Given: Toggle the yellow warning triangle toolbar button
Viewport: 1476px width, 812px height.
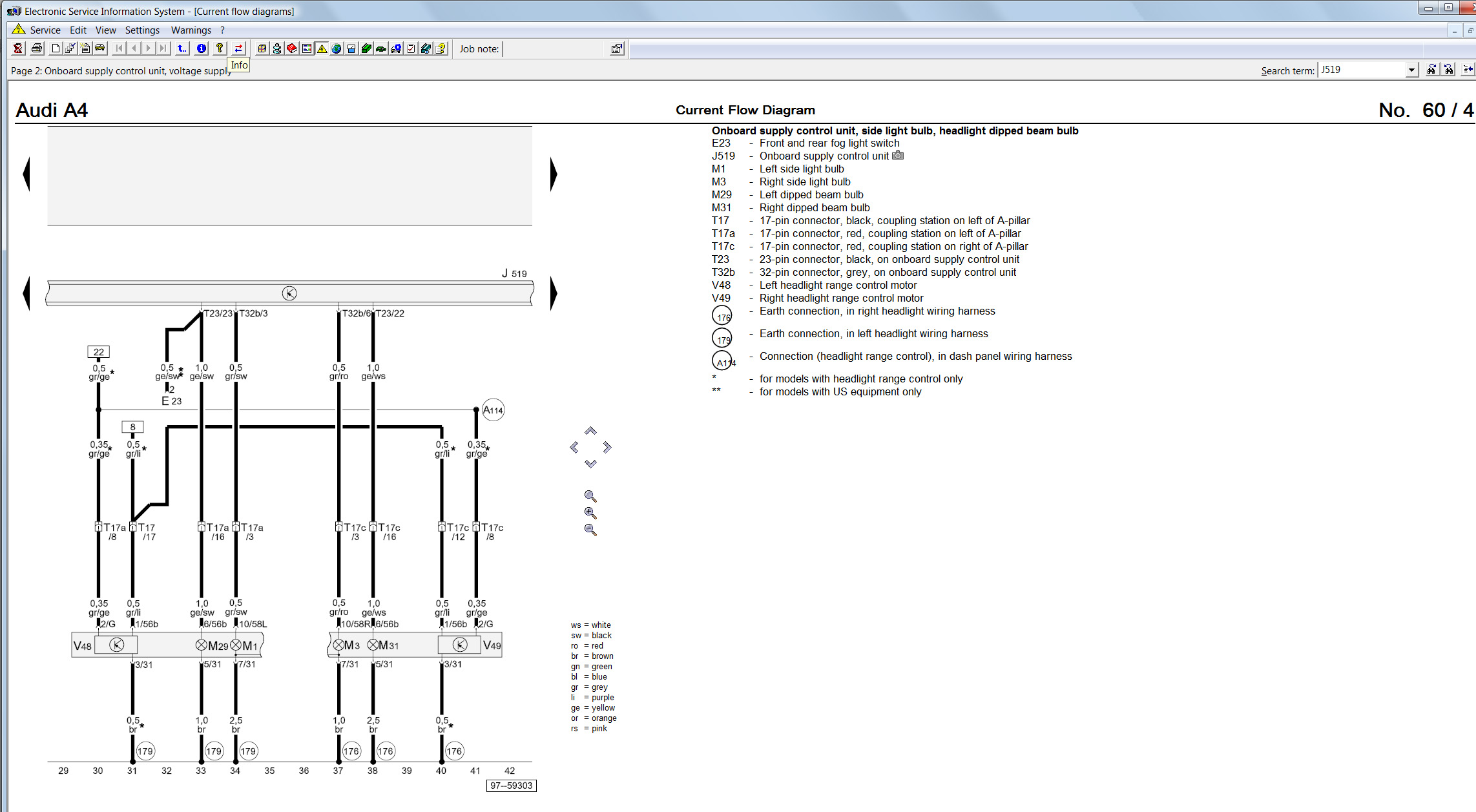Looking at the screenshot, I should tap(322, 48).
